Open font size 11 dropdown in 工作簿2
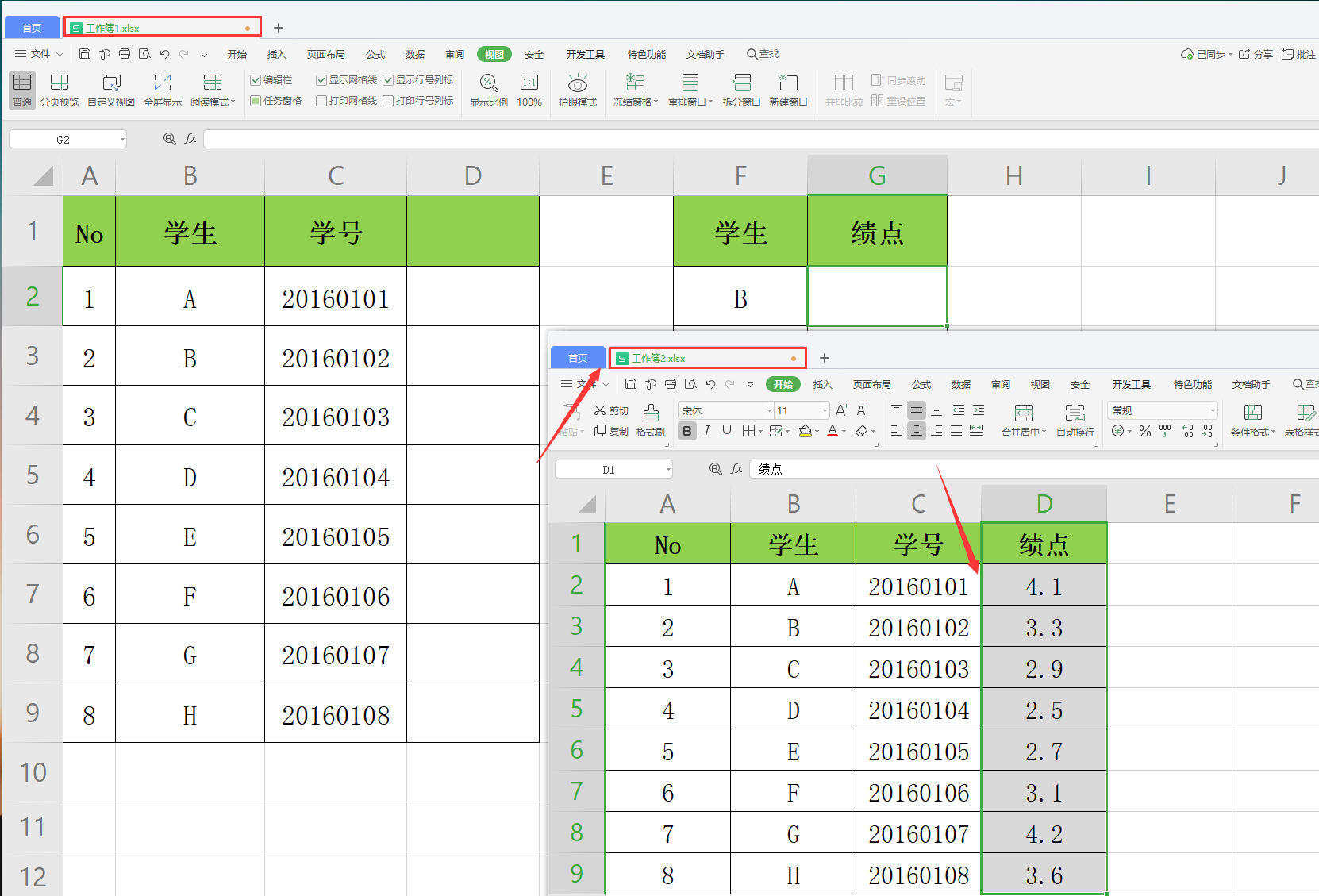The image size is (1319, 896). (825, 410)
